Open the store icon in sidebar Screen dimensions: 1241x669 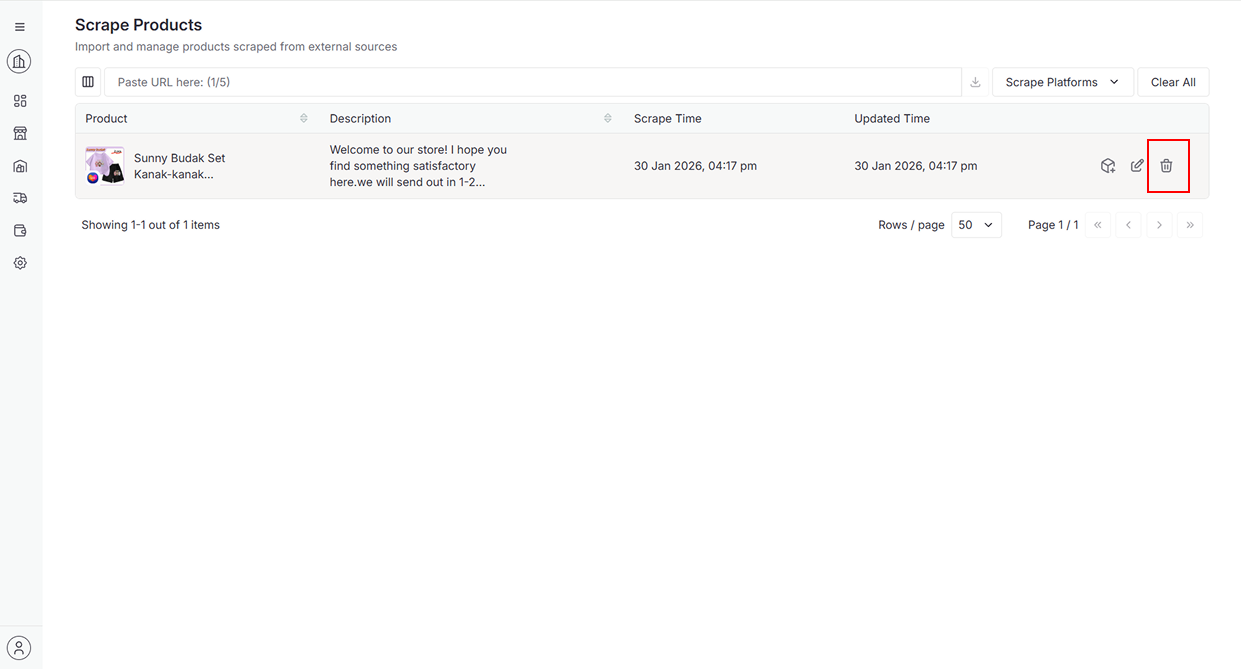click(20, 133)
